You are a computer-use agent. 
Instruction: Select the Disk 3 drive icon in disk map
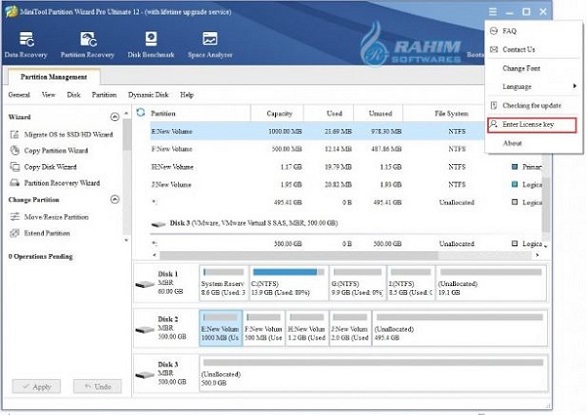tap(145, 375)
